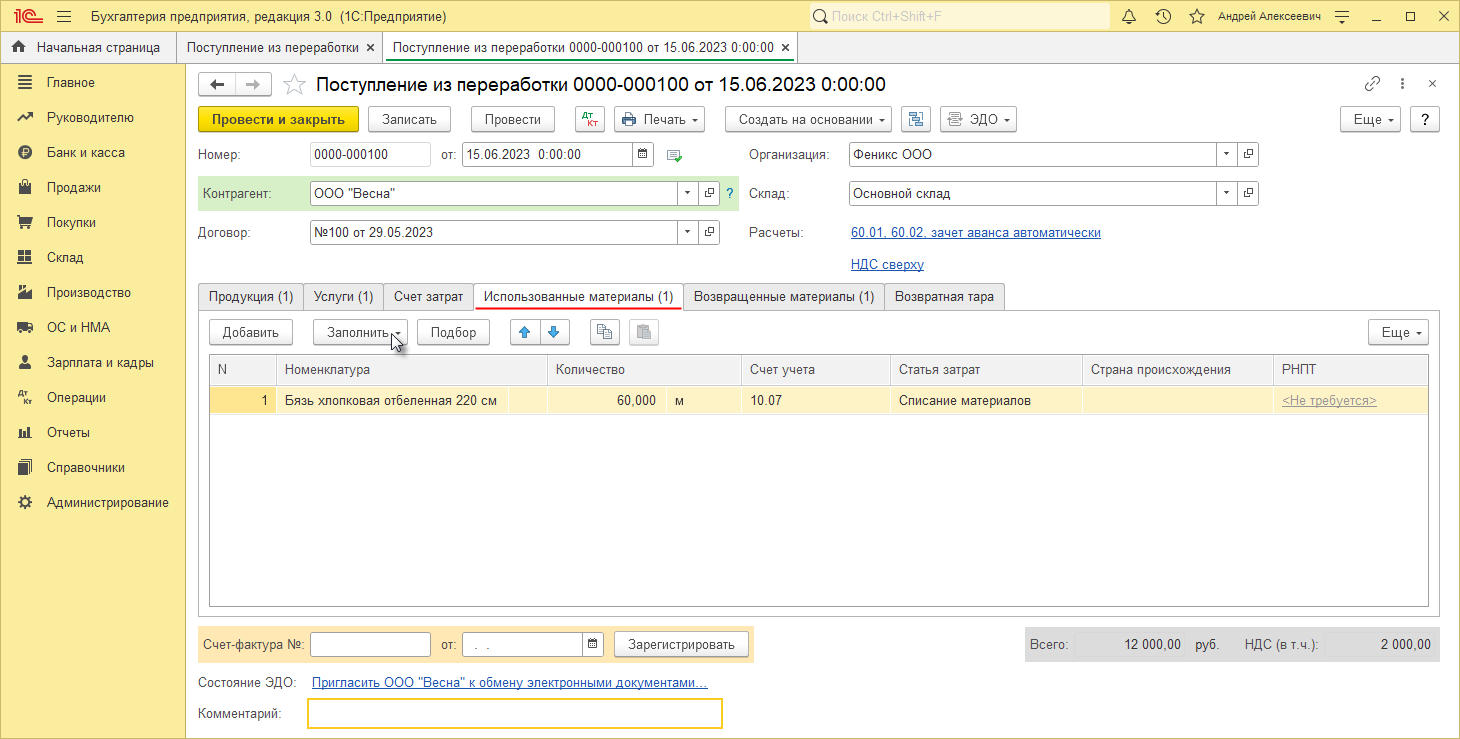Viewport: 1460px width, 739px height.
Task: Open Договор dropdown arrow
Action: 689,232
